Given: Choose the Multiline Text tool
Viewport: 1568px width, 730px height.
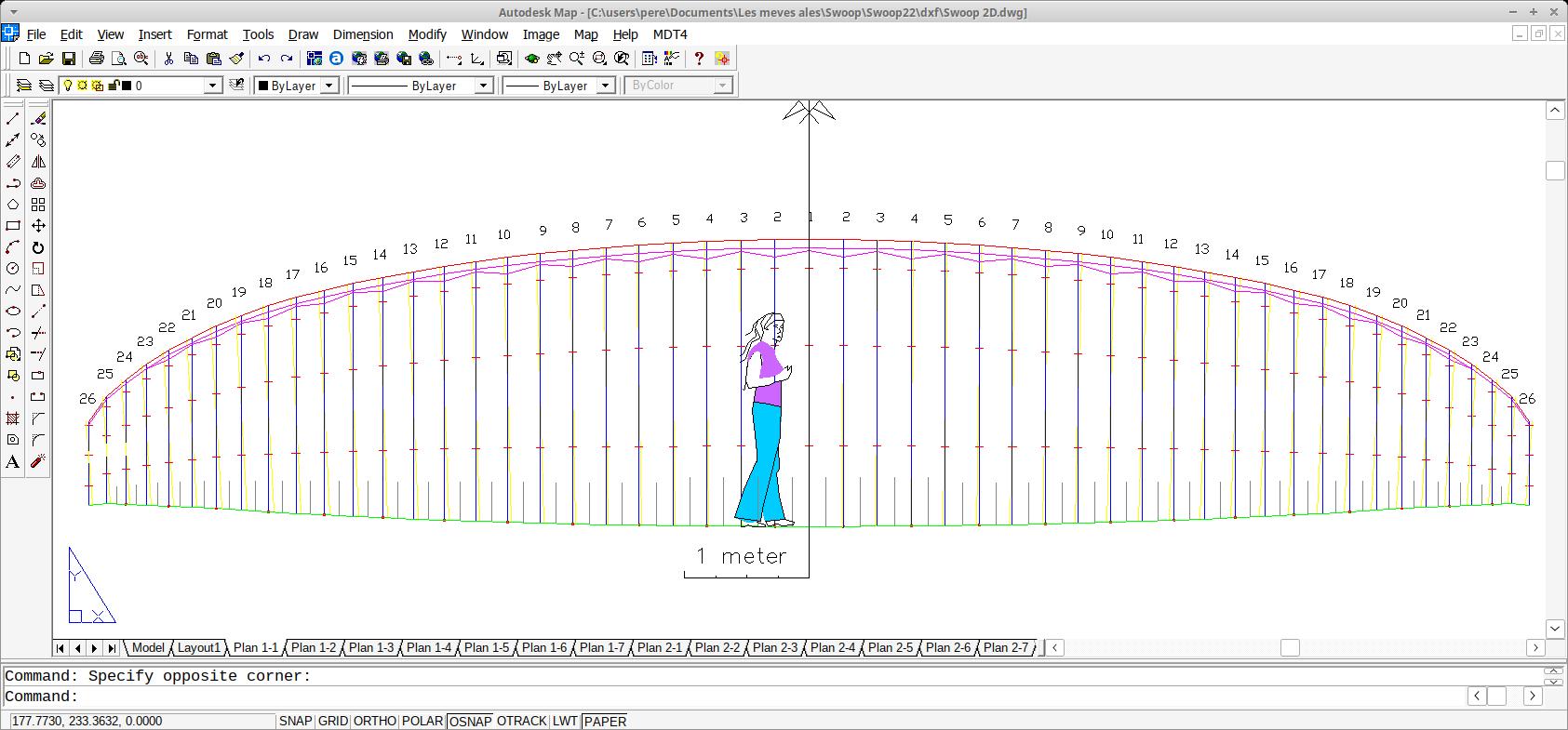Looking at the screenshot, I should [13, 461].
